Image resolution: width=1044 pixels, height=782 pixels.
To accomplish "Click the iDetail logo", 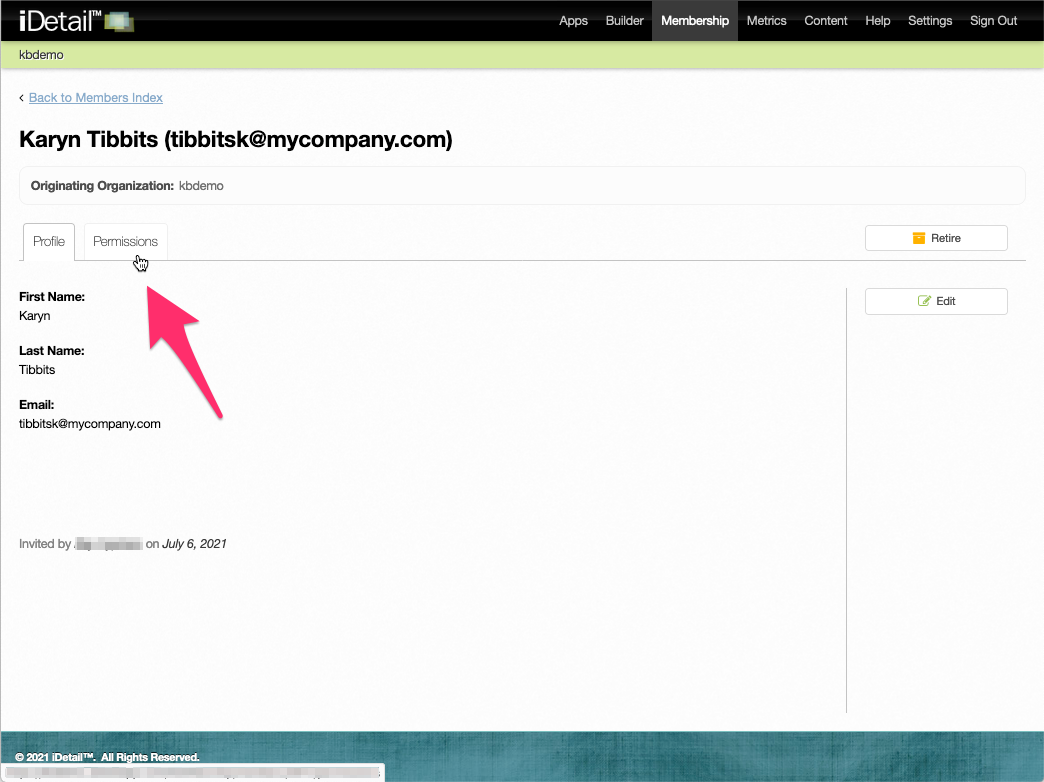I will pyautogui.click(x=76, y=21).
